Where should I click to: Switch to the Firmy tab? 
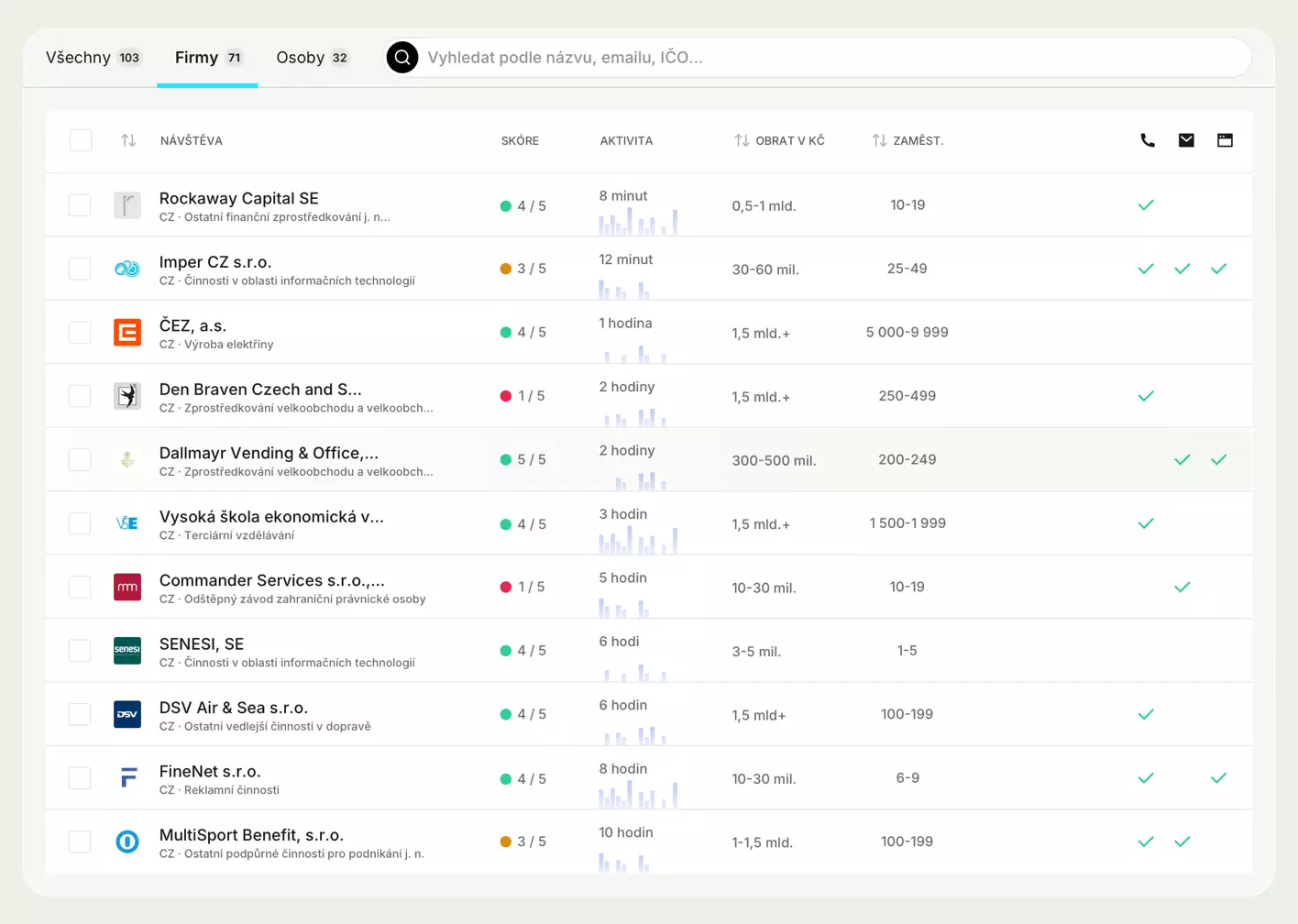[209, 57]
